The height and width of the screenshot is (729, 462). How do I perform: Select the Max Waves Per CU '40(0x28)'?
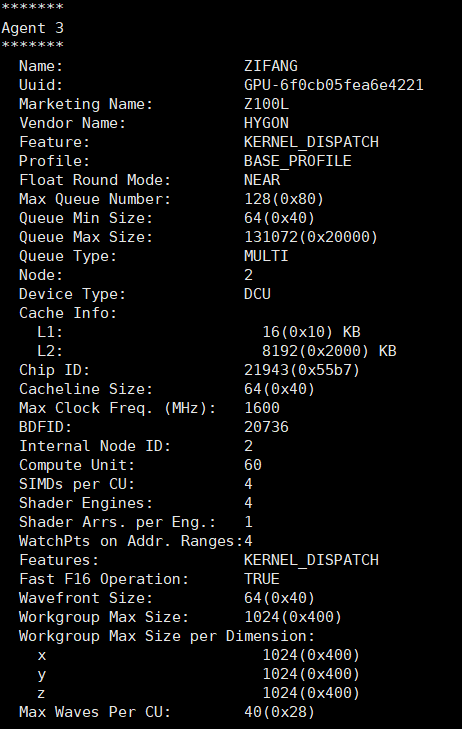pyautogui.click(x=279, y=712)
